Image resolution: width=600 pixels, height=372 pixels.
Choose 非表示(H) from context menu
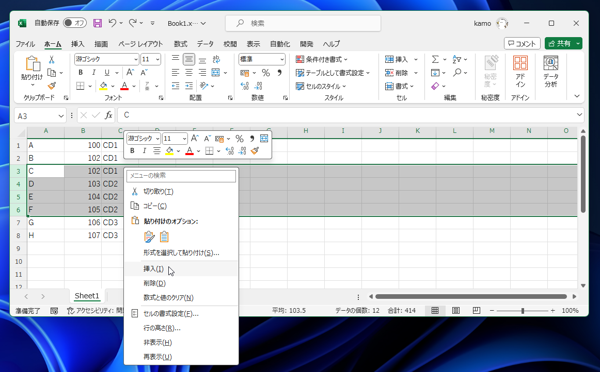tap(181, 342)
